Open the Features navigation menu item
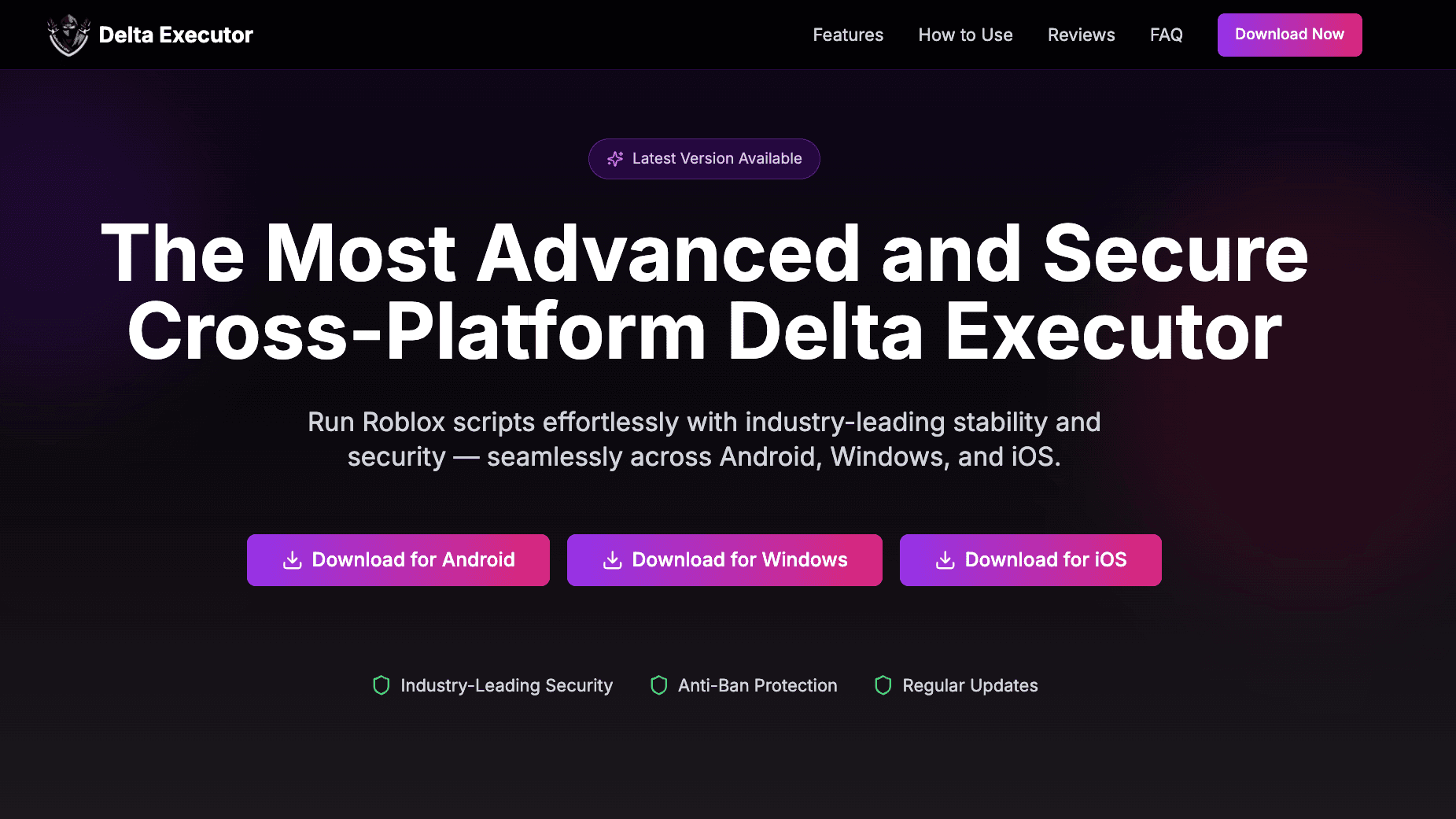Image resolution: width=1456 pixels, height=819 pixels. [x=847, y=35]
